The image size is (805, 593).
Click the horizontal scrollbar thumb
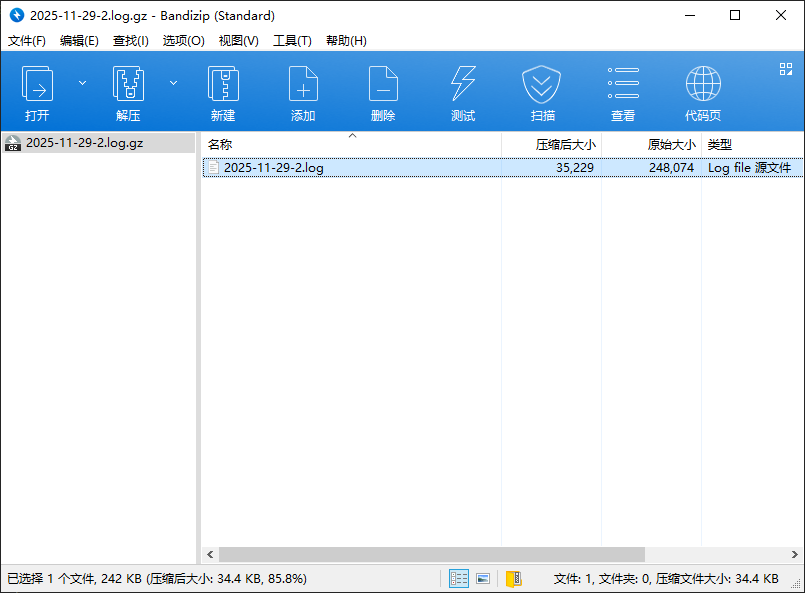tap(432, 554)
